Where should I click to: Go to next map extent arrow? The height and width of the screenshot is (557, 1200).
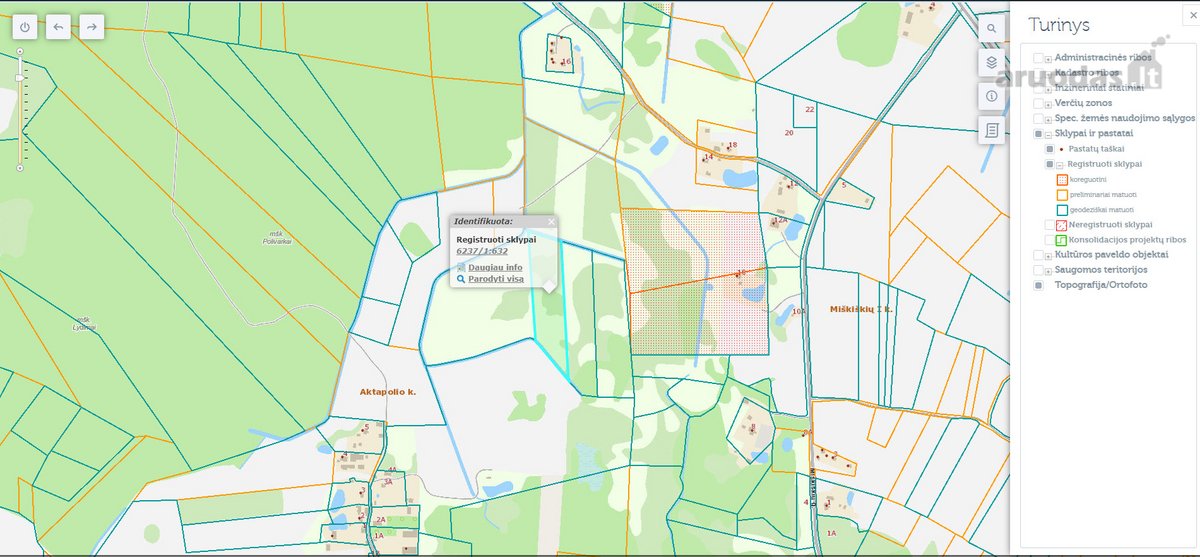[91, 27]
